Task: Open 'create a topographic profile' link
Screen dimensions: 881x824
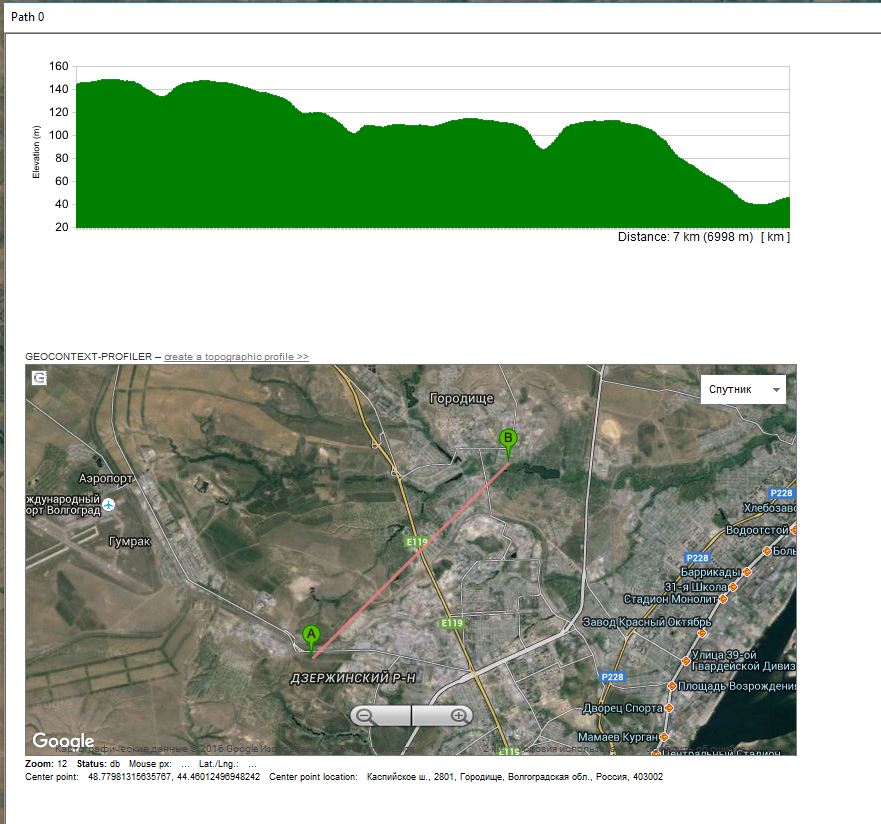Action: point(236,356)
